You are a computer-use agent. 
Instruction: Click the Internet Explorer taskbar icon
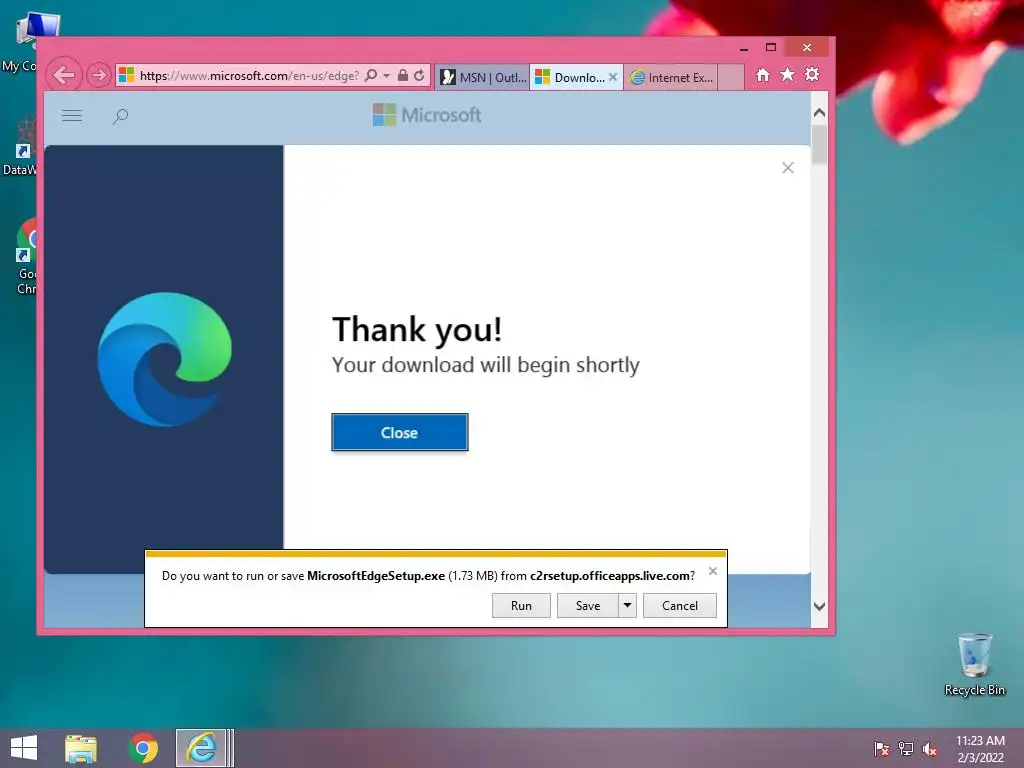point(202,748)
